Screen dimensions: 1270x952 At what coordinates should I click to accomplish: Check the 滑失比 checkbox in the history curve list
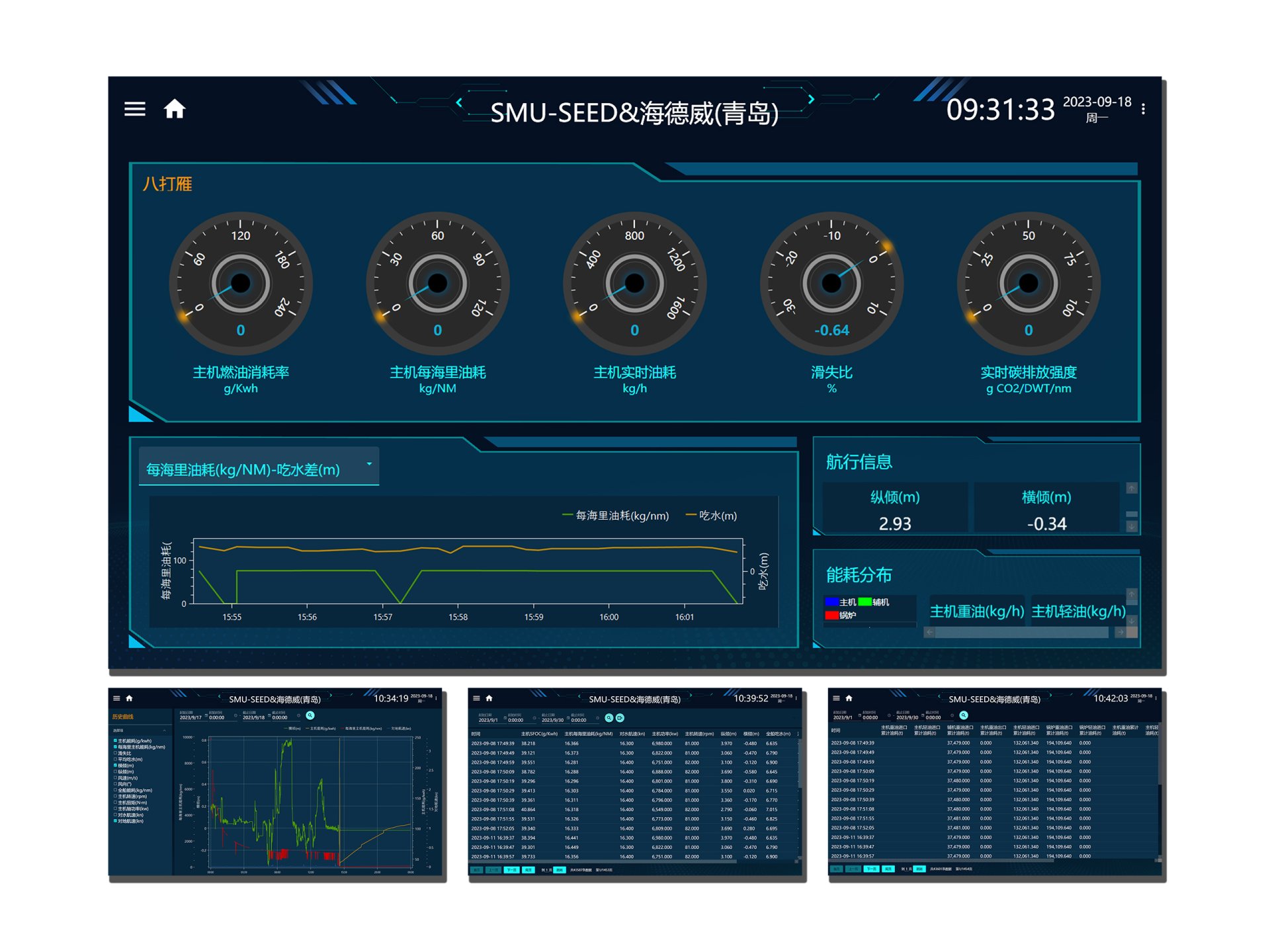[116, 753]
